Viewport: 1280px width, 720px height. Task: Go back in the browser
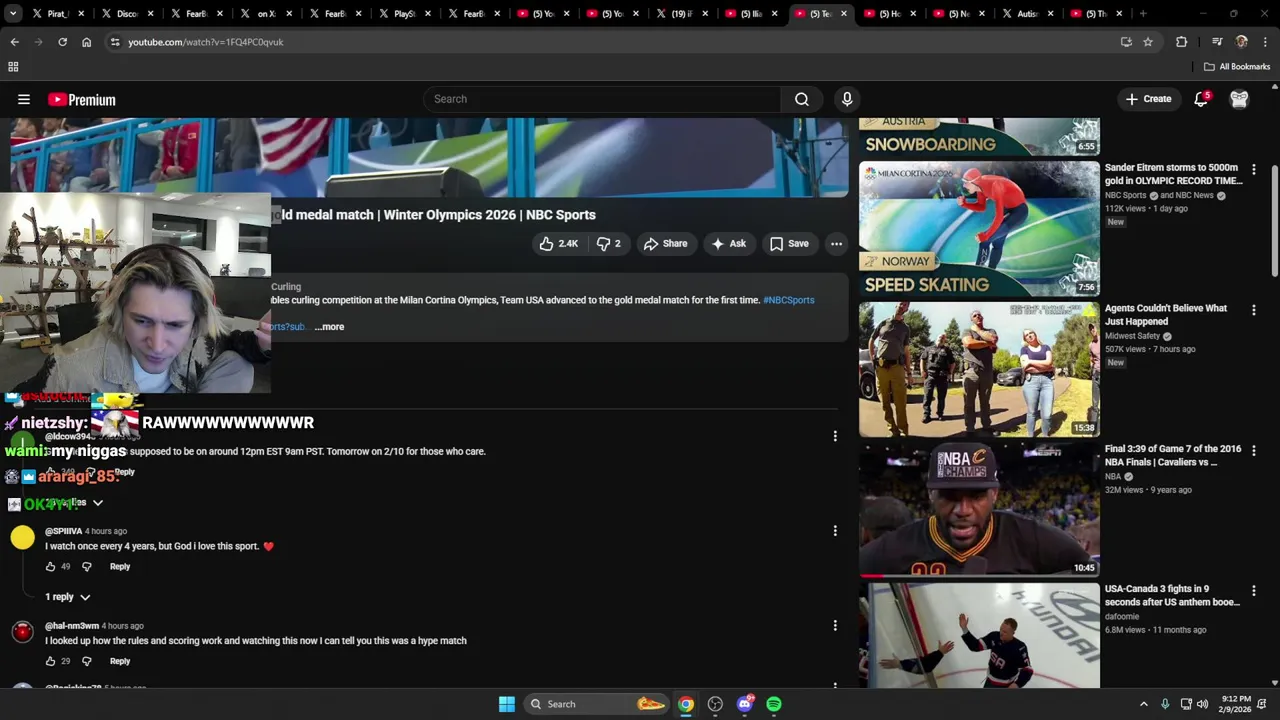point(15,42)
